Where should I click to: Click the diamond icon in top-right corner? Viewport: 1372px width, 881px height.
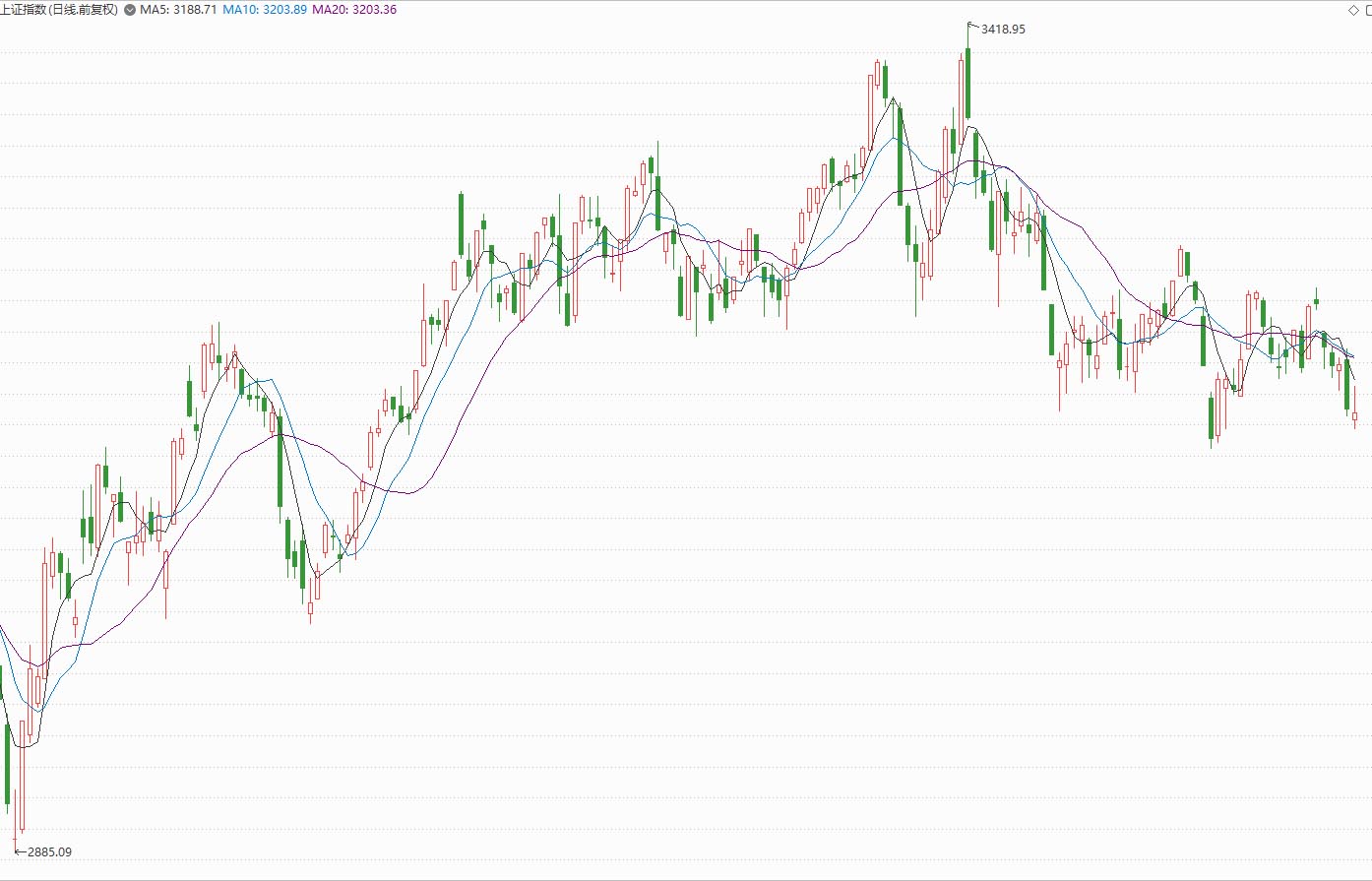pos(1354,10)
